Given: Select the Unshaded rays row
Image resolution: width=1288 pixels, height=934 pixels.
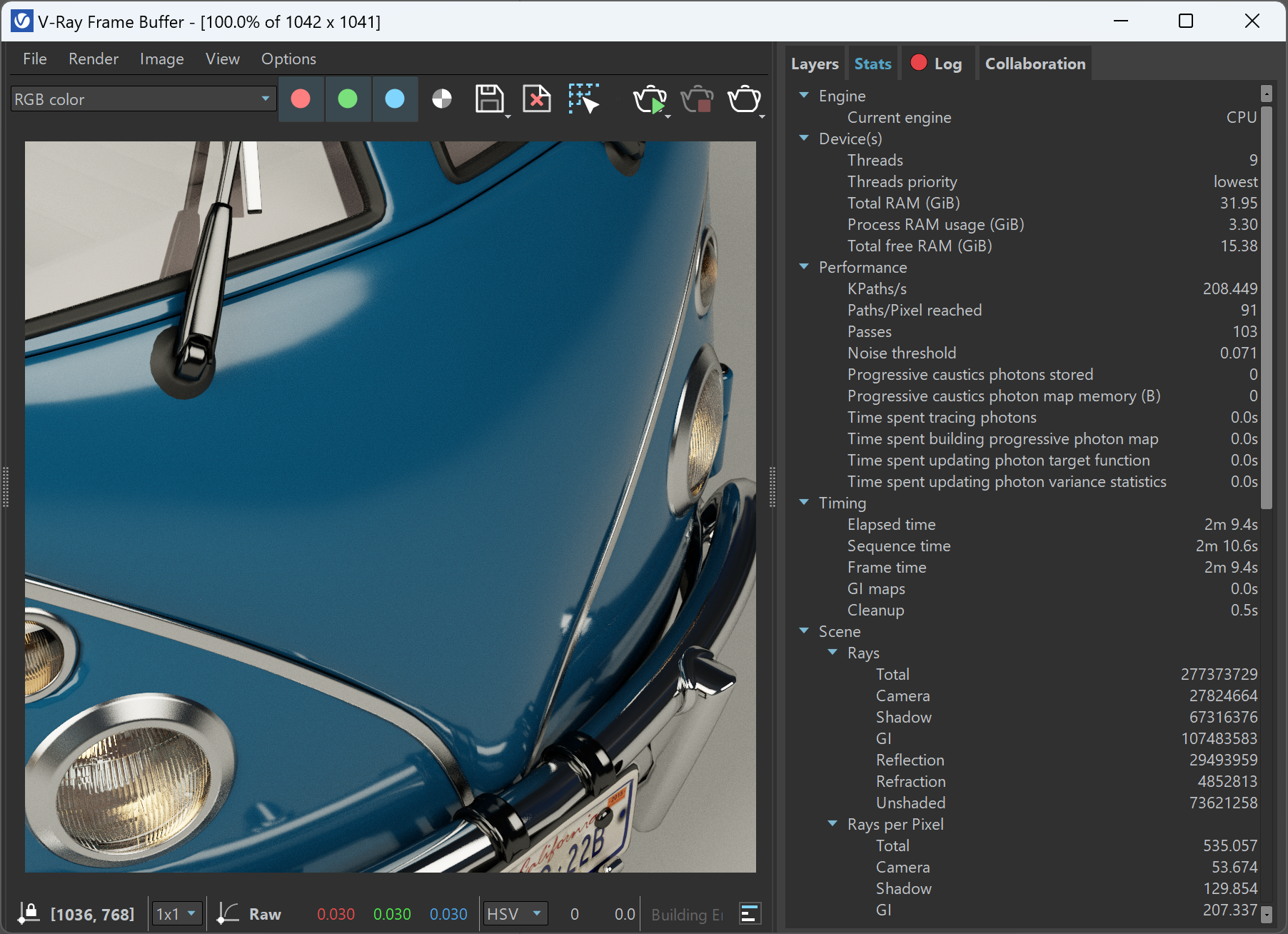Looking at the screenshot, I should click(1028, 803).
